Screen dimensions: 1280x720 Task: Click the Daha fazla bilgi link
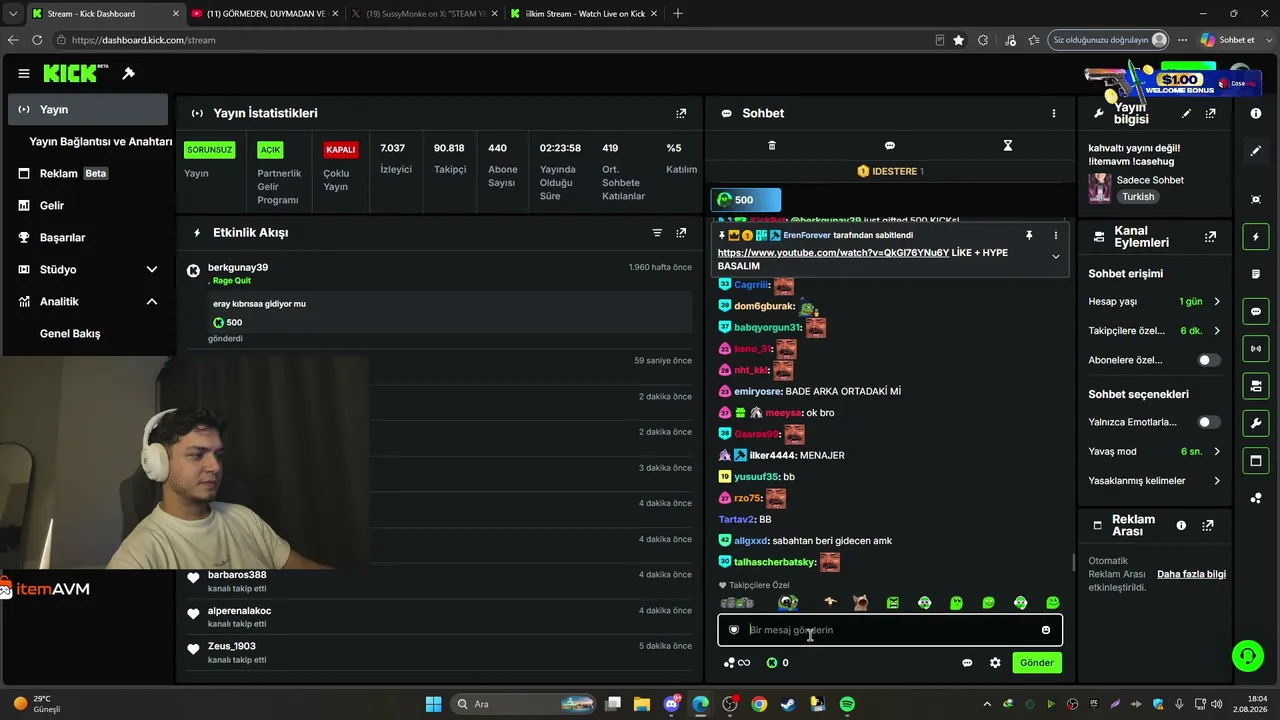tap(1191, 574)
